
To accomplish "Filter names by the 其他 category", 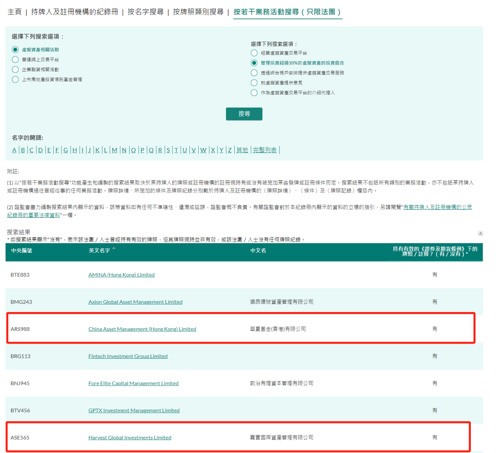I will pos(242,150).
